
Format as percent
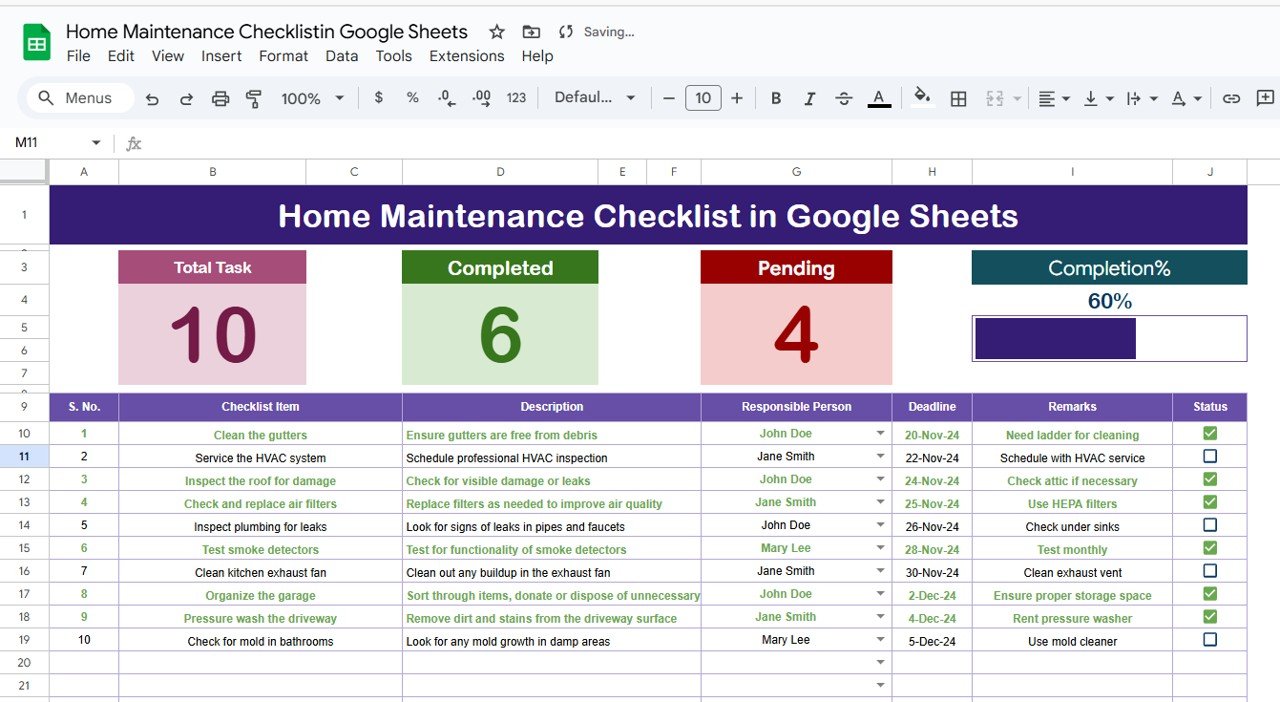click(412, 98)
